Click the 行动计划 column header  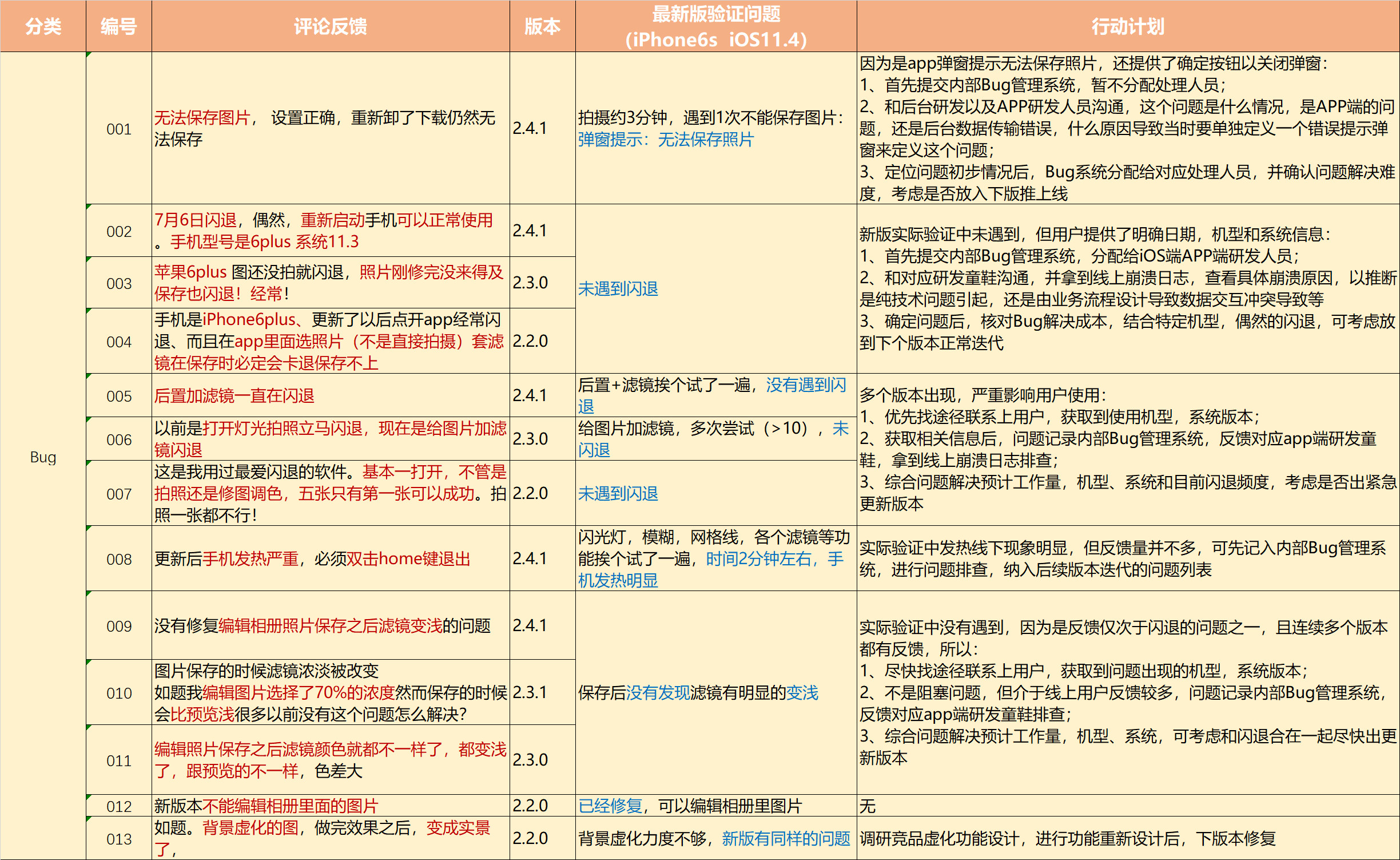point(1127,26)
